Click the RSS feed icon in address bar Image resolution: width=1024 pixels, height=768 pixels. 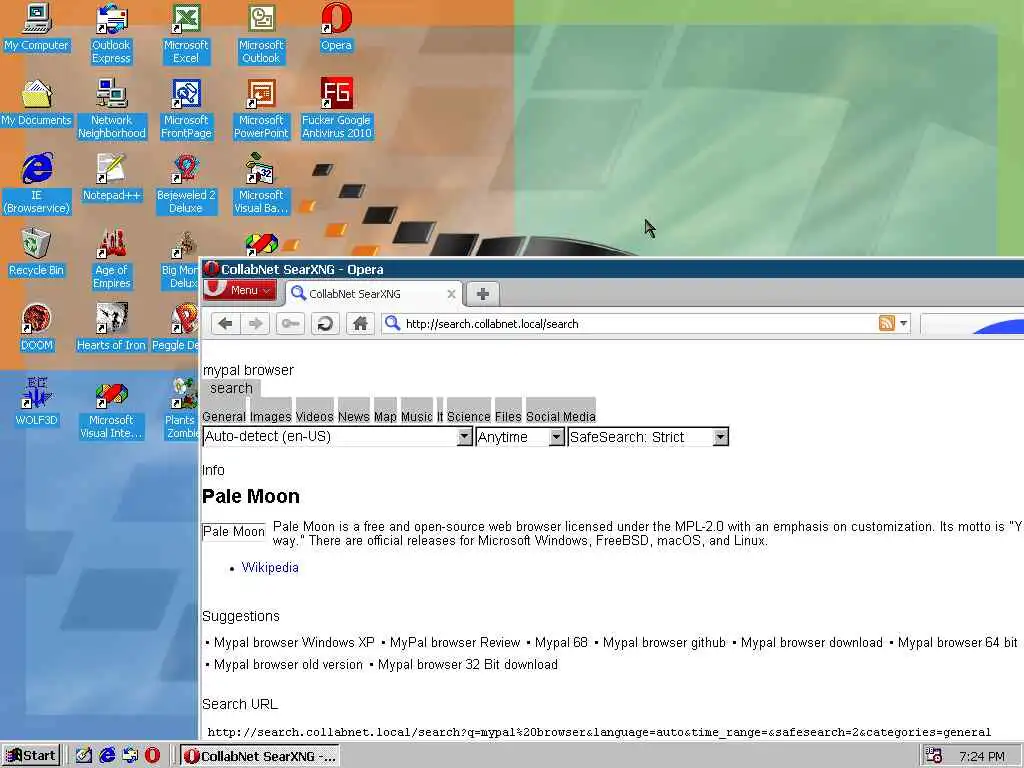click(x=886, y=323)
